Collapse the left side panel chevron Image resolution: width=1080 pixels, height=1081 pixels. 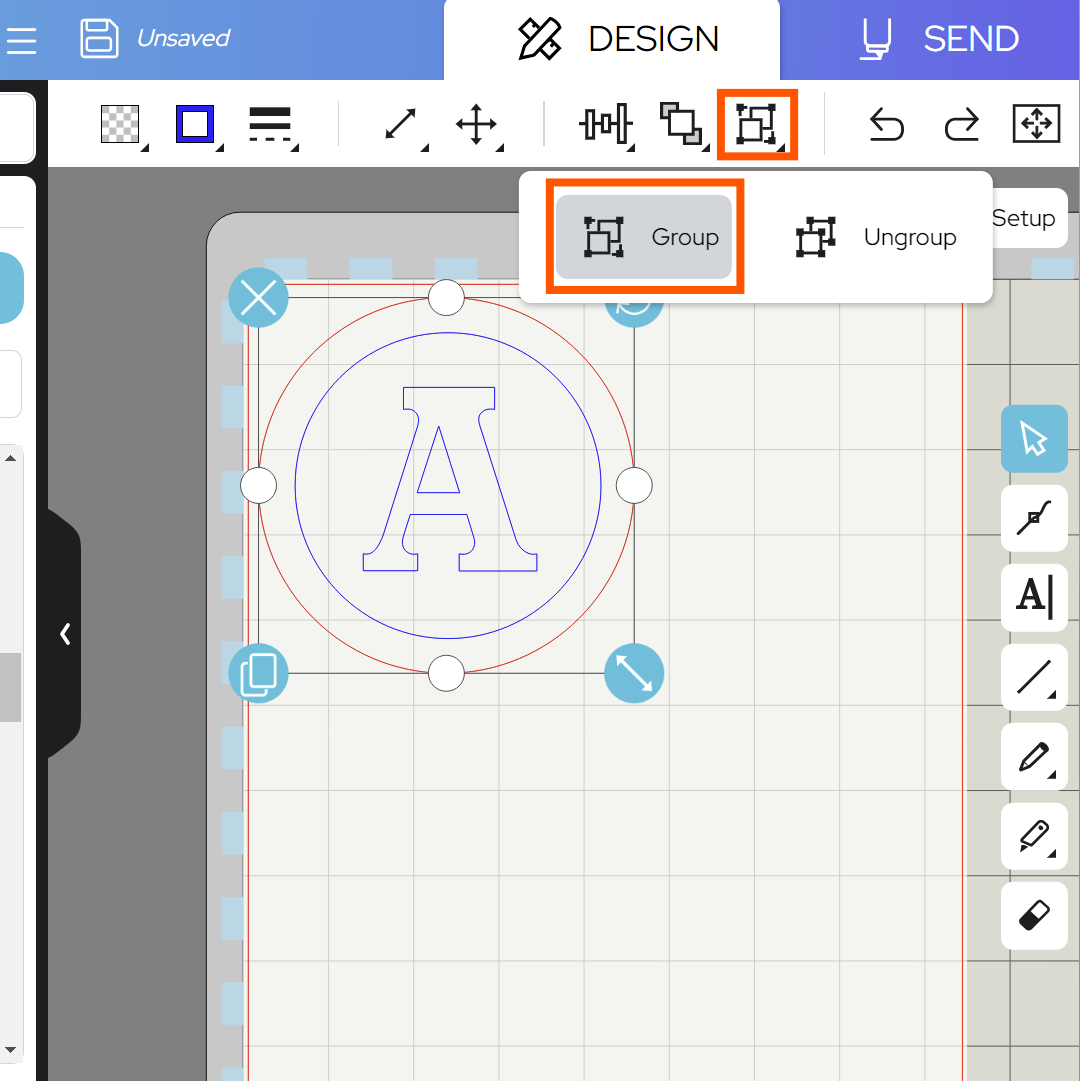pos(65,634)
